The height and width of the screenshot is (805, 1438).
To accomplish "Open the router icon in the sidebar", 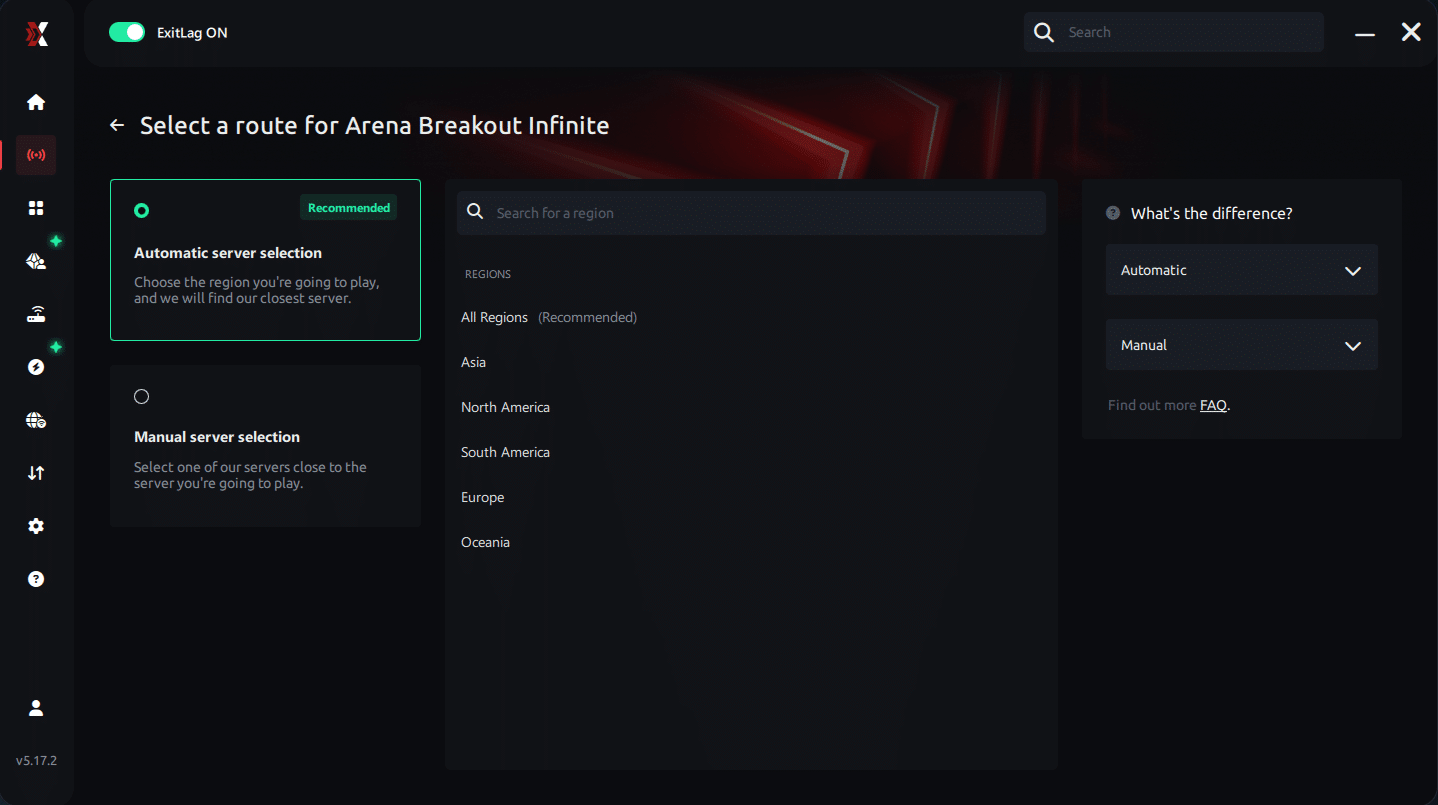I will coord(36,314).
